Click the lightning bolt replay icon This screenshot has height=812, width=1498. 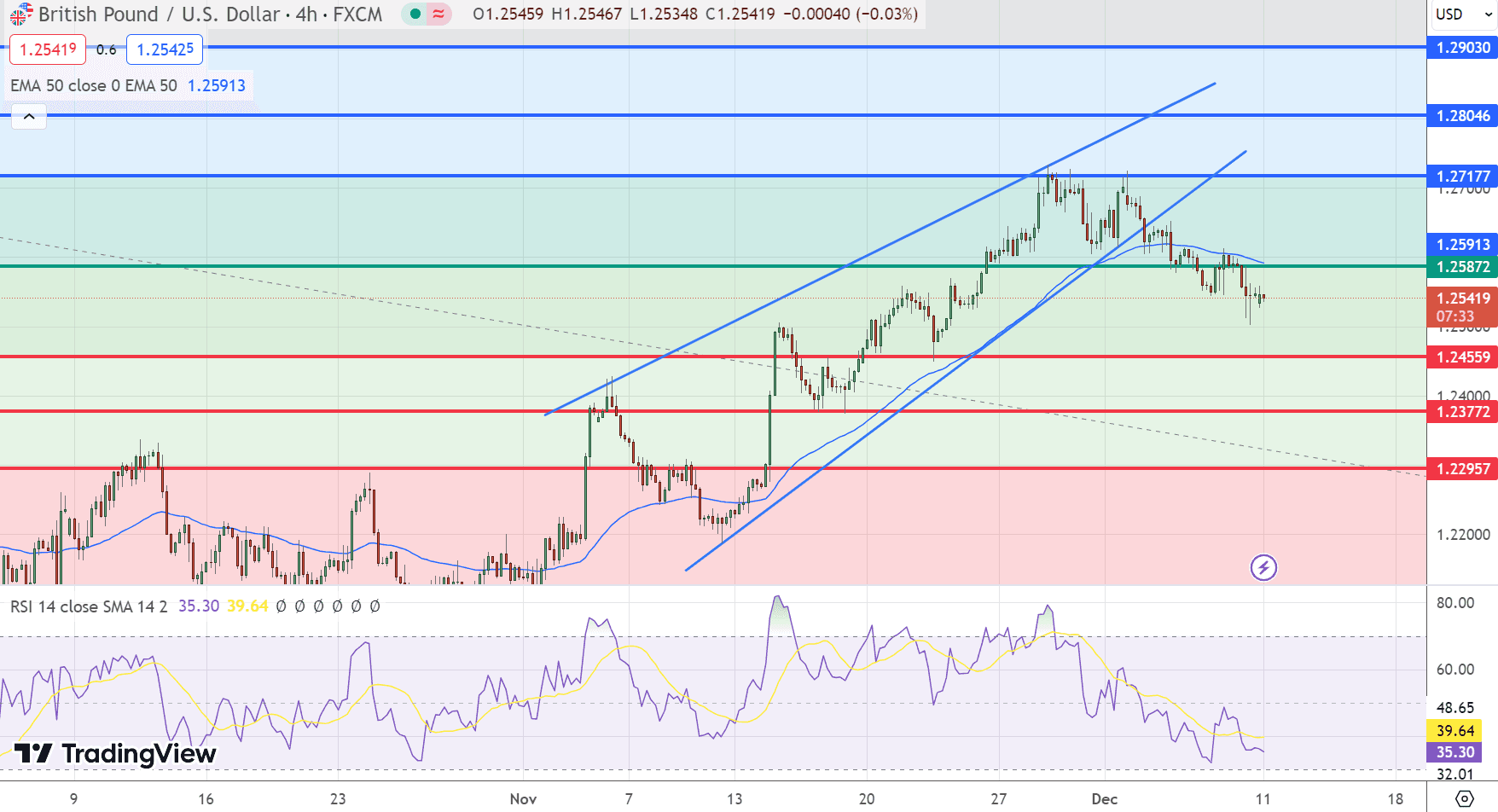point(1263,567)
